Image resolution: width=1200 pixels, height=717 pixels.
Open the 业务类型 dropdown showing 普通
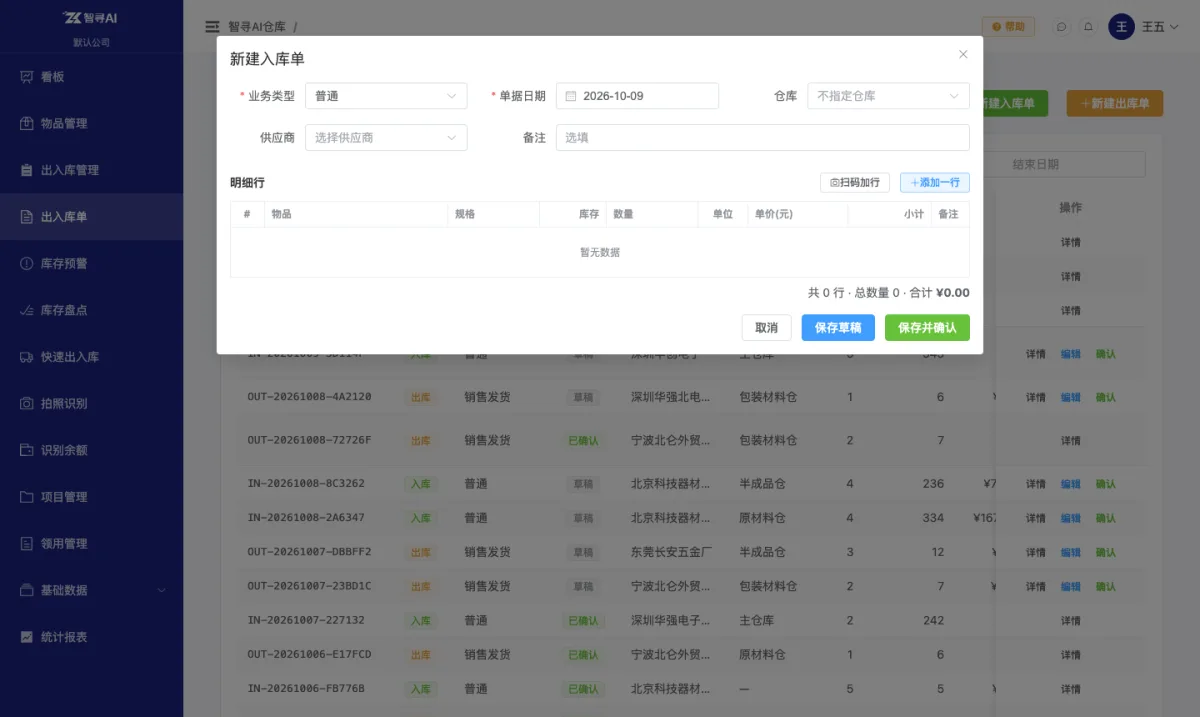(x=386, y=96)
